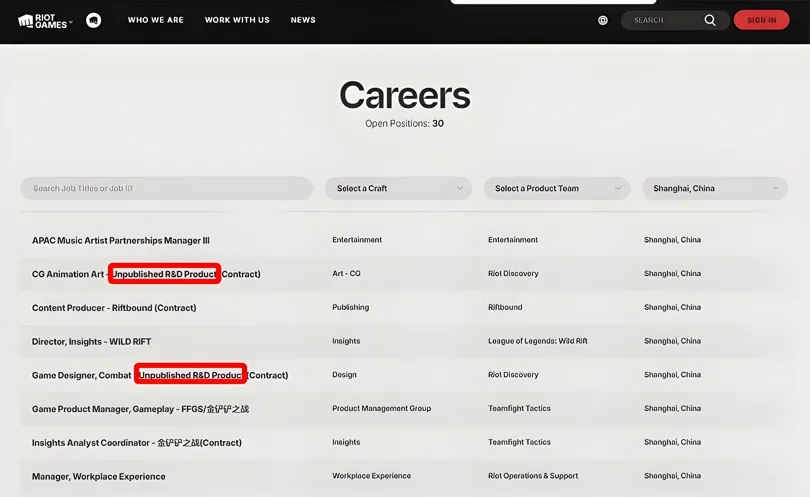Open the Shanghai, China location dropdown

pyautogui.click(x=714, y=188)
